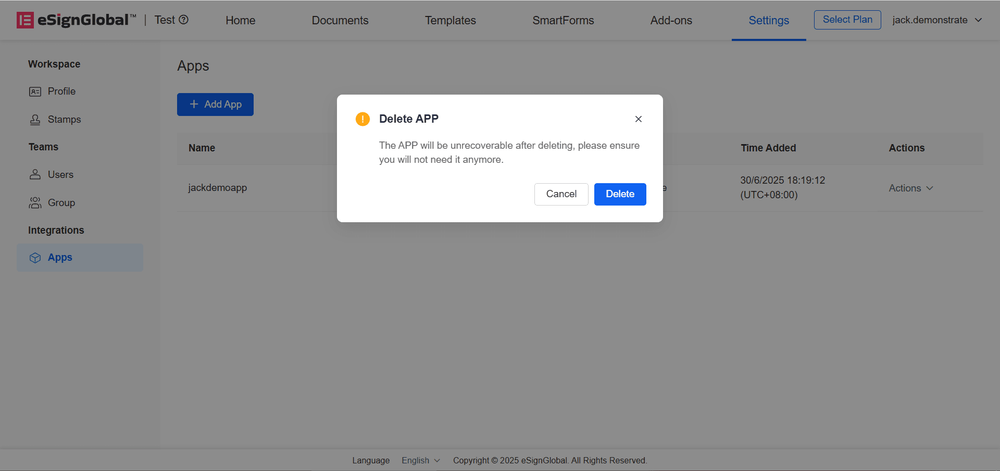Go to the SmartForms tab

tap(564, 20)
